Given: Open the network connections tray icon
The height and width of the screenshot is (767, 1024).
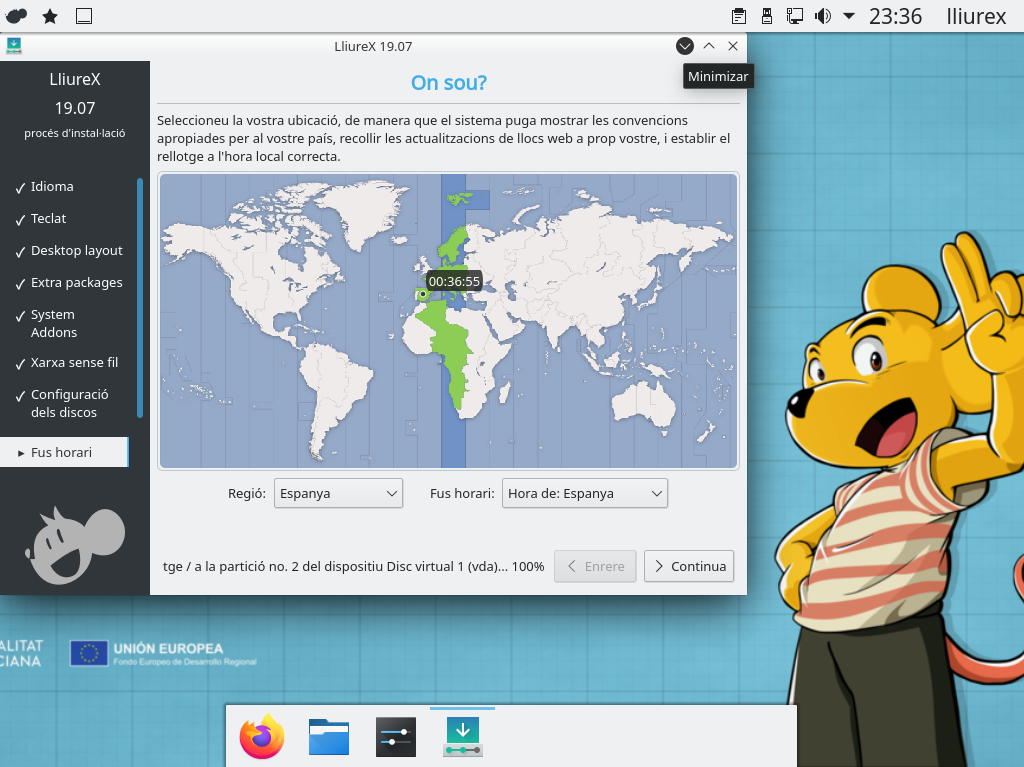Looking at the screenshot, I should pos(795,16).
